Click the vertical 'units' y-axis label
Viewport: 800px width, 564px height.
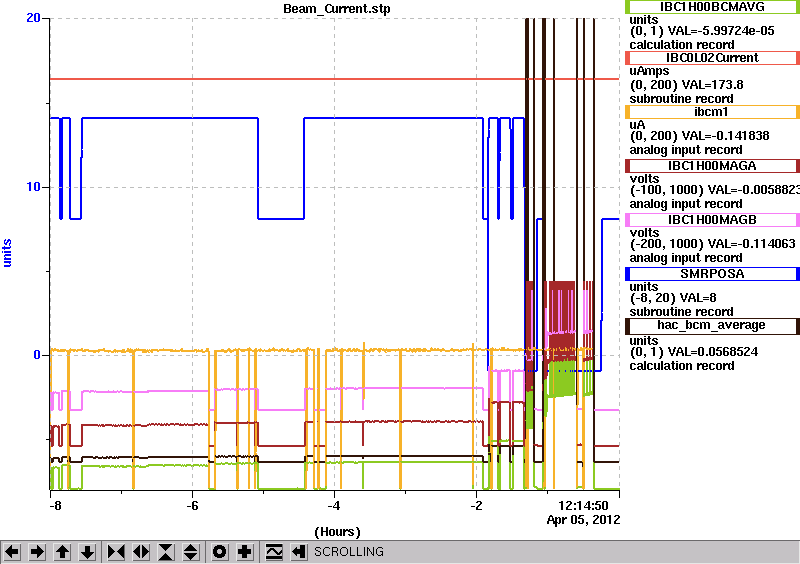coord(7,253)
